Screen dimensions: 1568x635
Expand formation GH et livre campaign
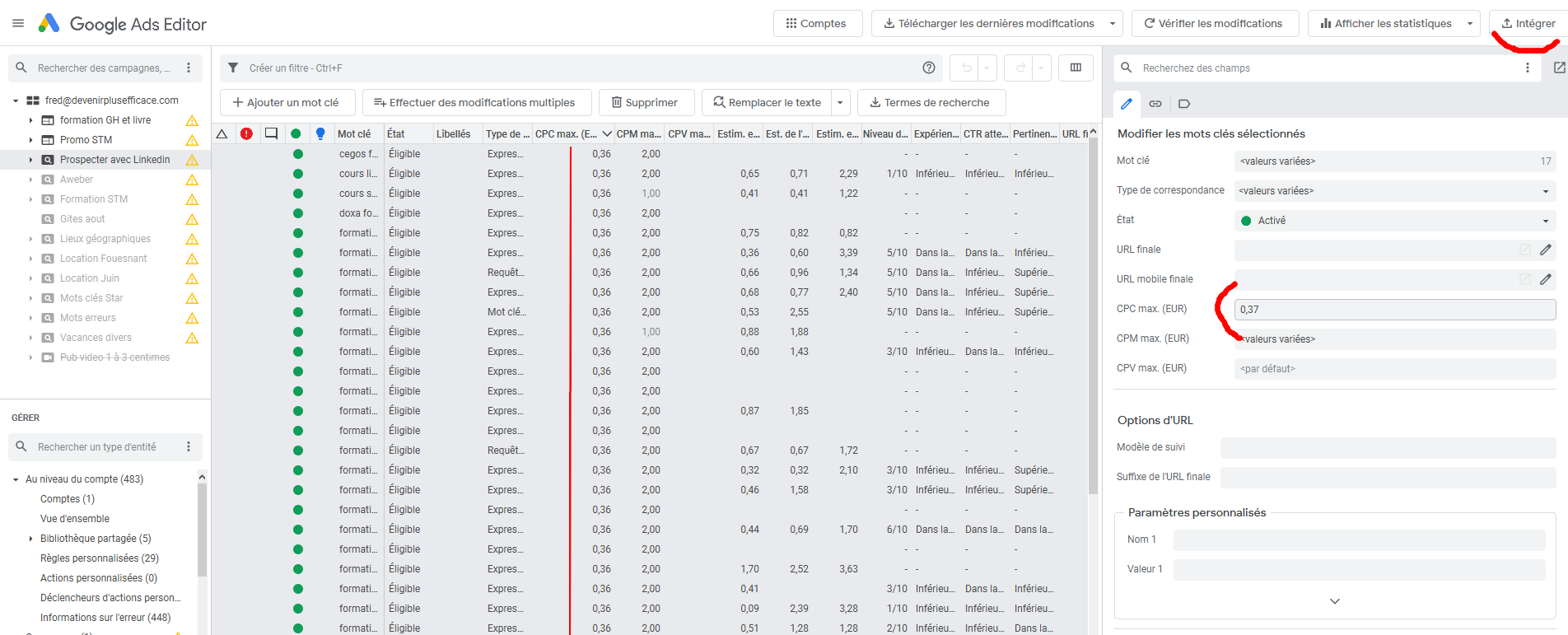(x=30, y=120)
